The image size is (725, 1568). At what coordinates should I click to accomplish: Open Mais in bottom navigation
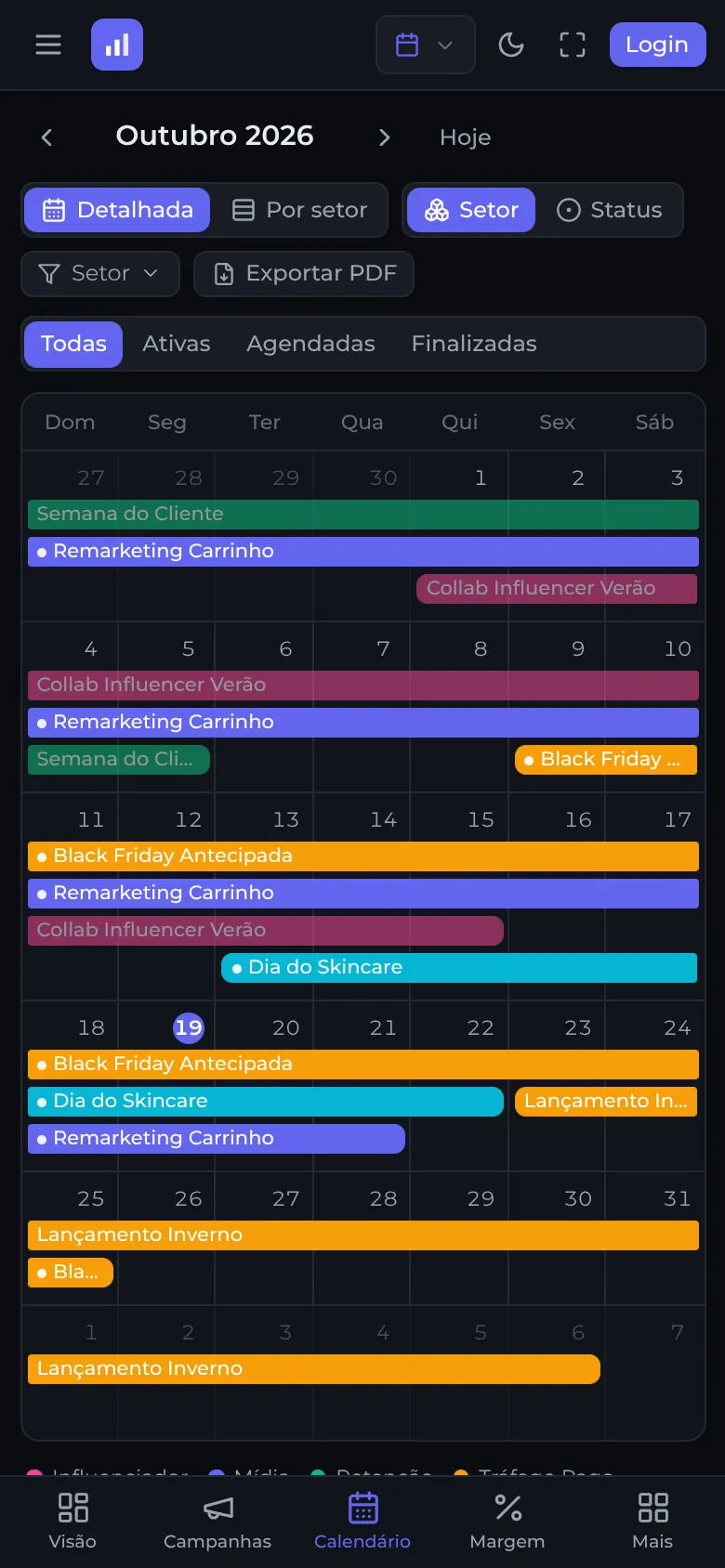[x=652, y=1522]
